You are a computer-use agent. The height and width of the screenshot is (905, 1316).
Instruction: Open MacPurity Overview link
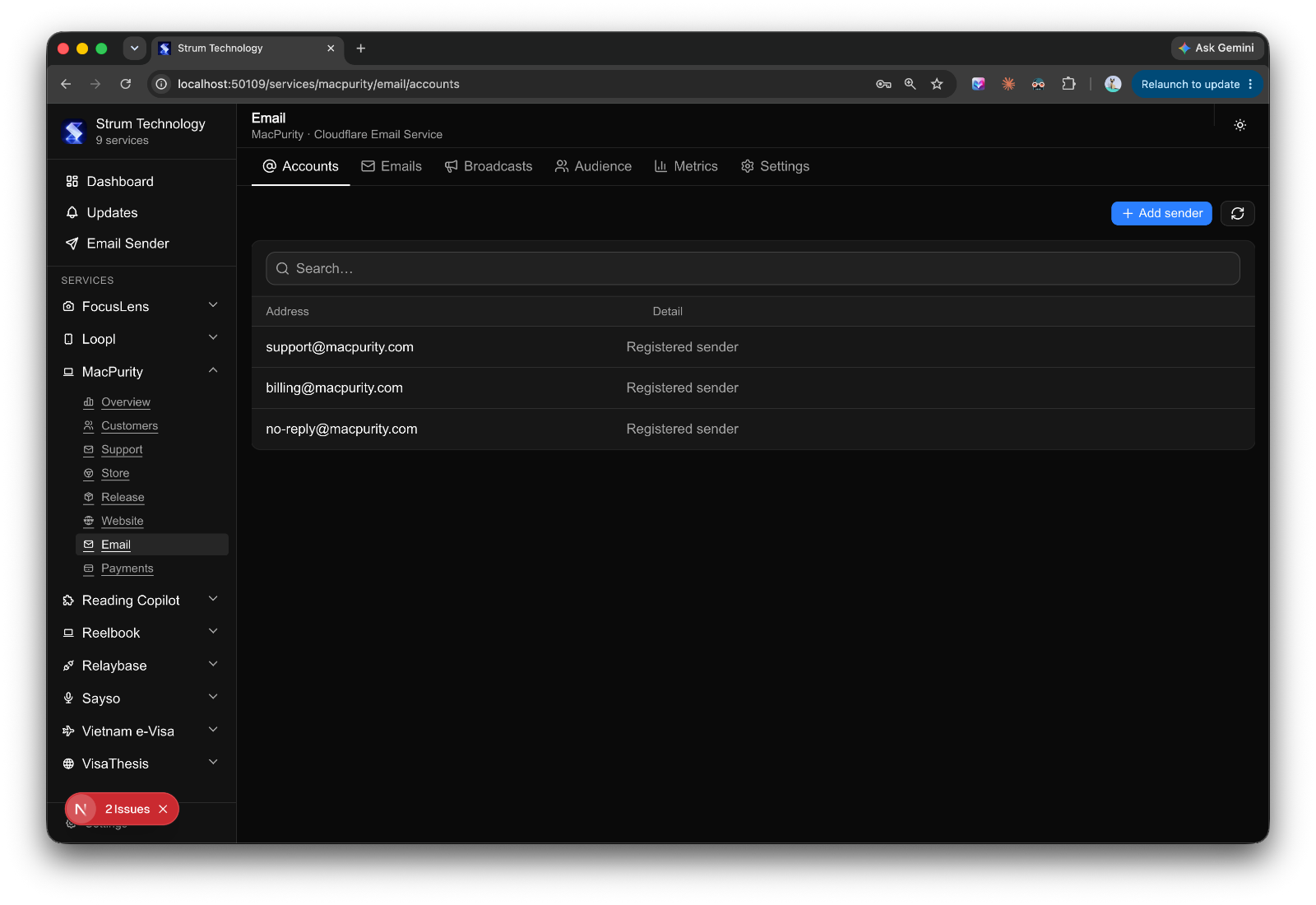click(126, 402)
